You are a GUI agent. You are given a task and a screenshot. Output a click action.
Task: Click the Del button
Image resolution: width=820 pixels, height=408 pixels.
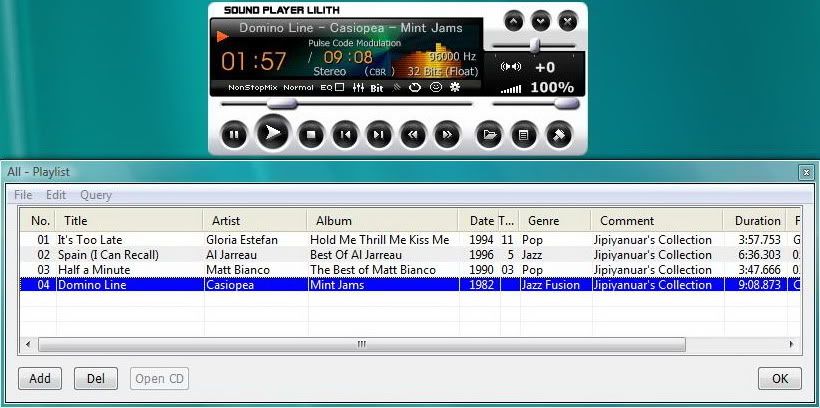pyautogui.click(x=96, y=379)
